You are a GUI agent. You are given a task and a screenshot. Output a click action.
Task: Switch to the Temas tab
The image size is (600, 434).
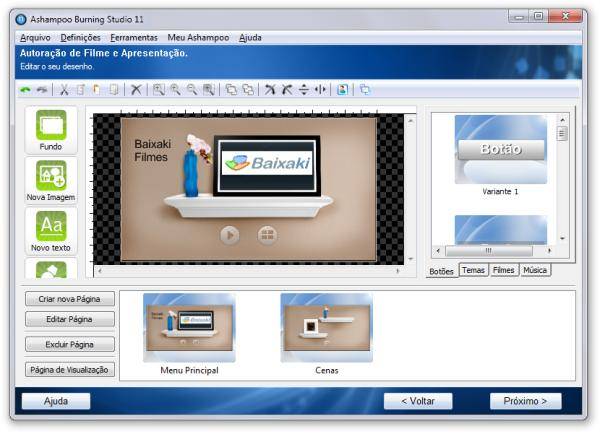point(473,270)
